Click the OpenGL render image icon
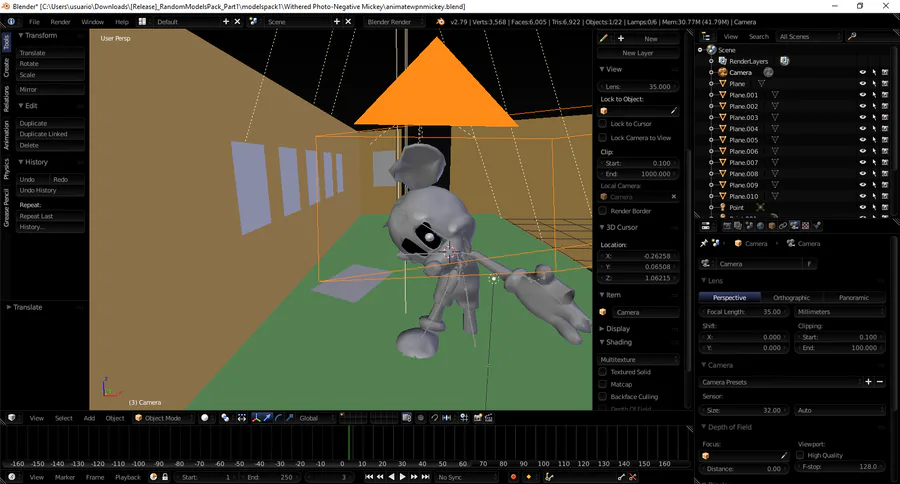 click(478, 418)
